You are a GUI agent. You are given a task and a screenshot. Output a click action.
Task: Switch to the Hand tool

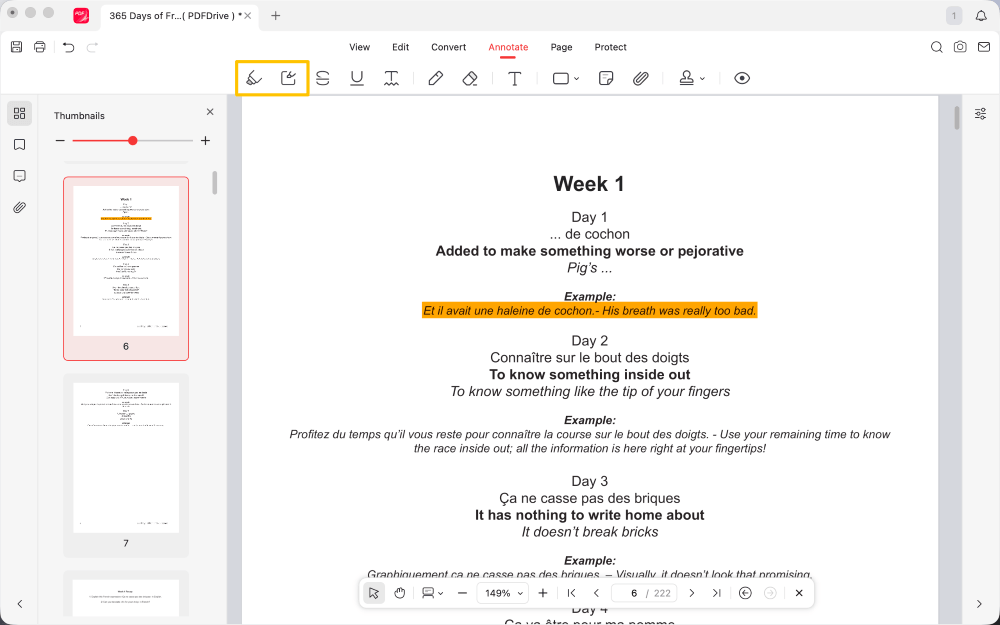[x=399, y=592]
